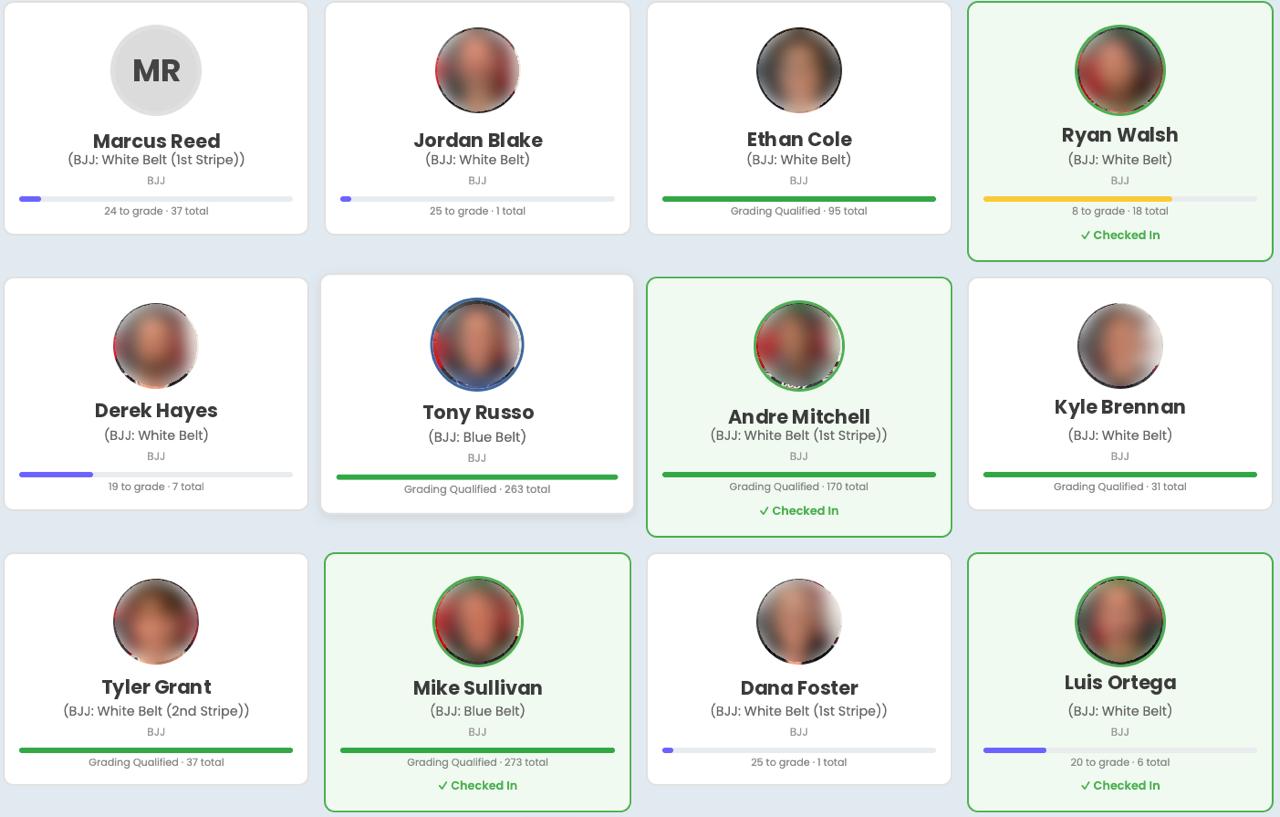1280x817 pixels.
Task: Toggle Andre Mitchell's Checked In indicator
Action: 799,510
